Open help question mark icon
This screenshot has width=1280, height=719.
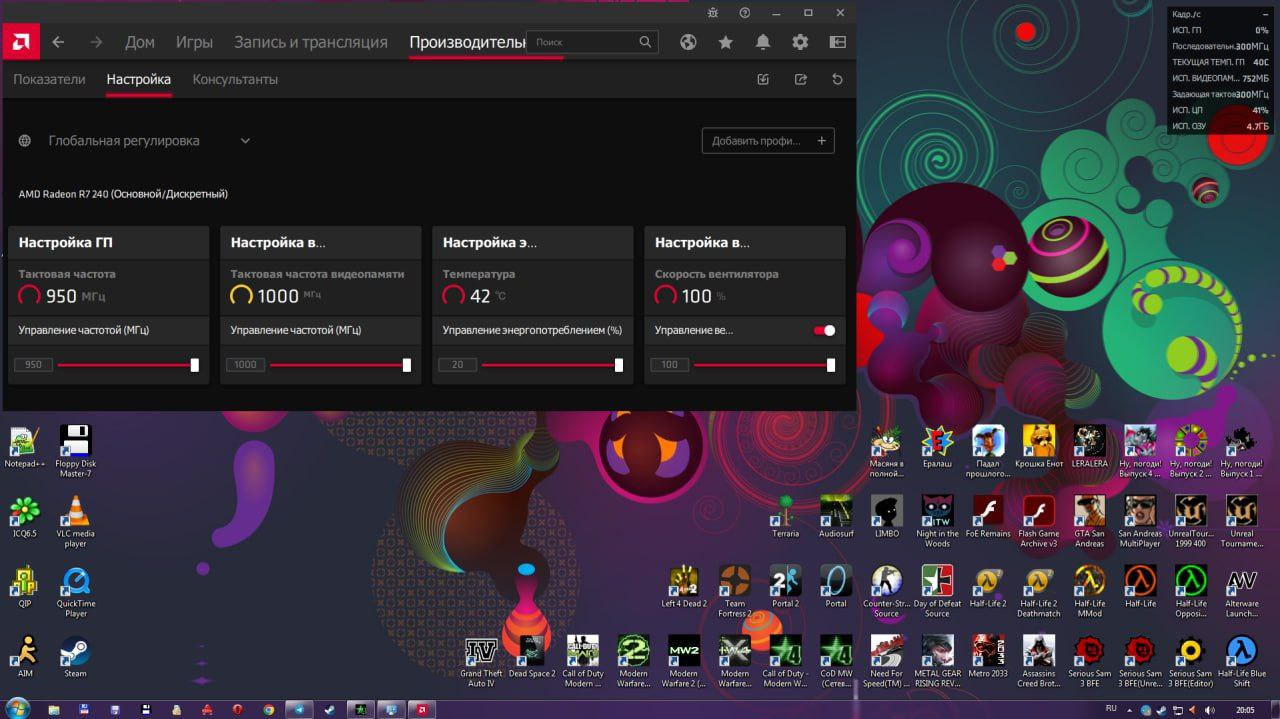click(x=744, y=12)
